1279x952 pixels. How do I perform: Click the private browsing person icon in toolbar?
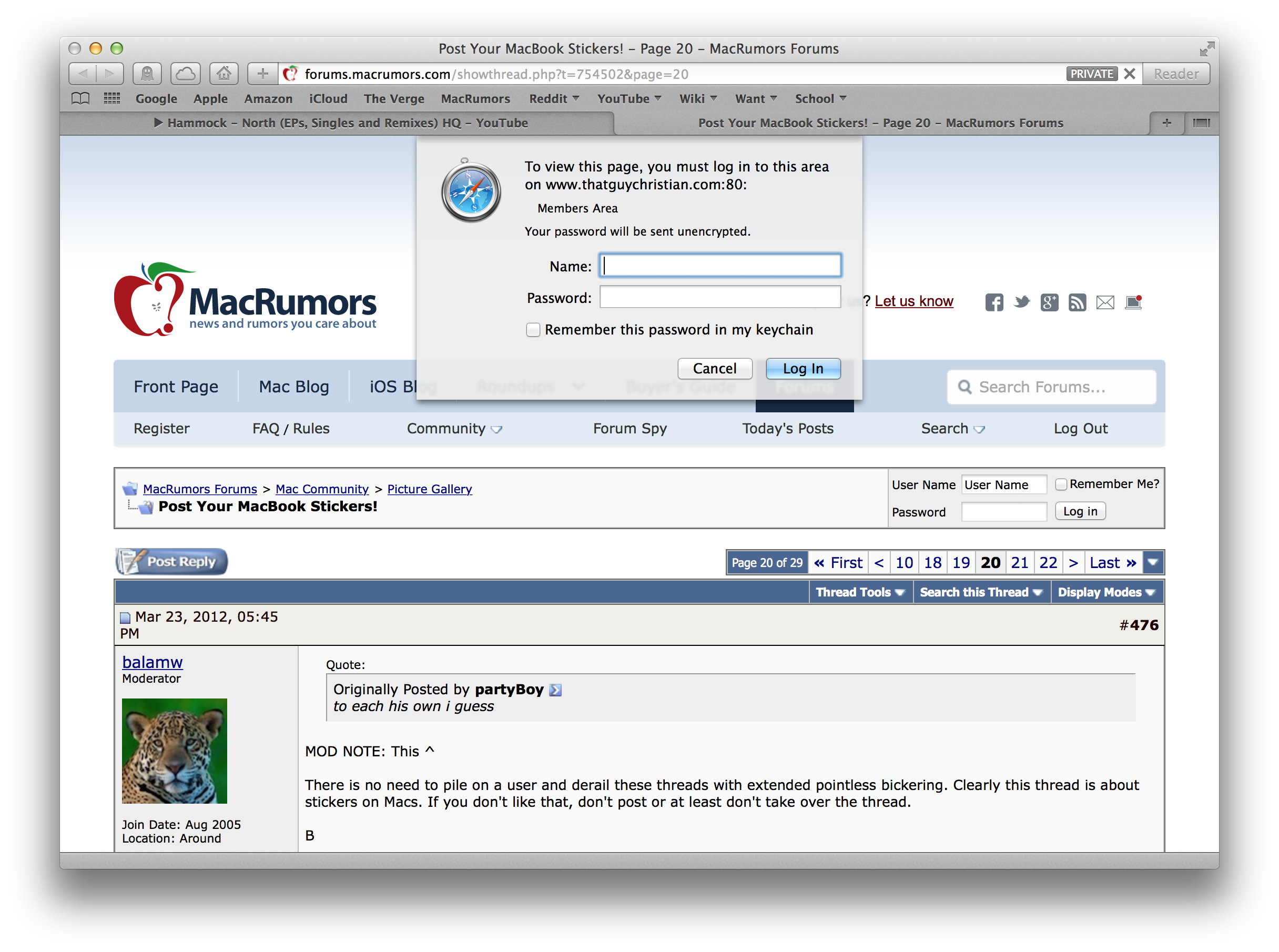point(147,74)
